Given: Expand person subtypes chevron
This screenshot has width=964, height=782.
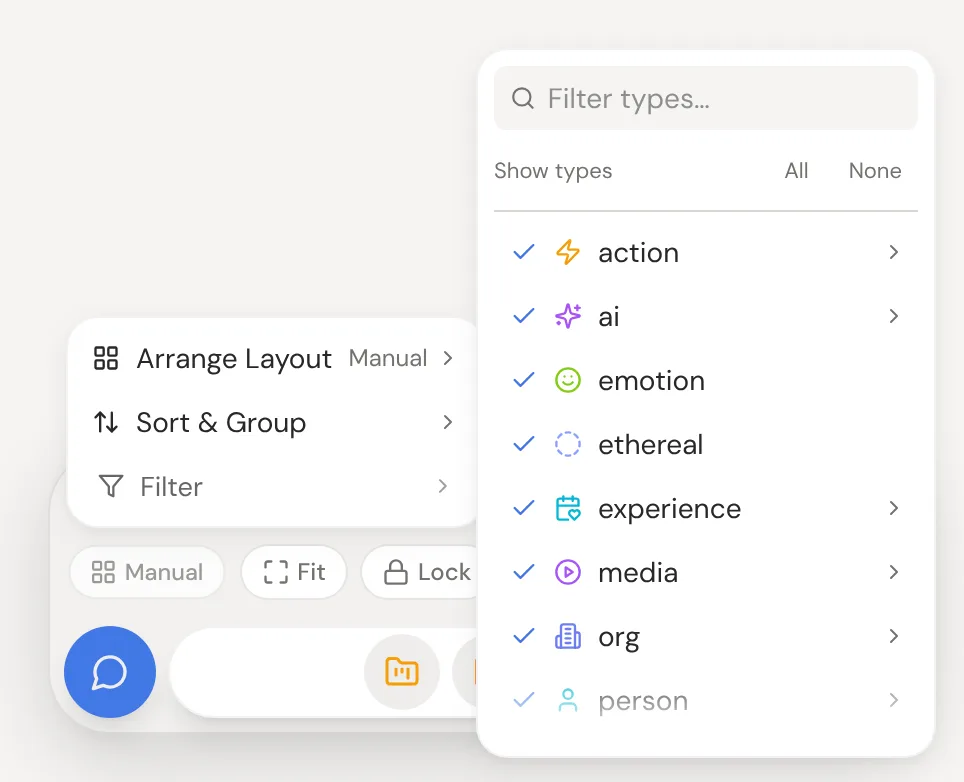Looking at the screenshot, I should coord(894,700).
